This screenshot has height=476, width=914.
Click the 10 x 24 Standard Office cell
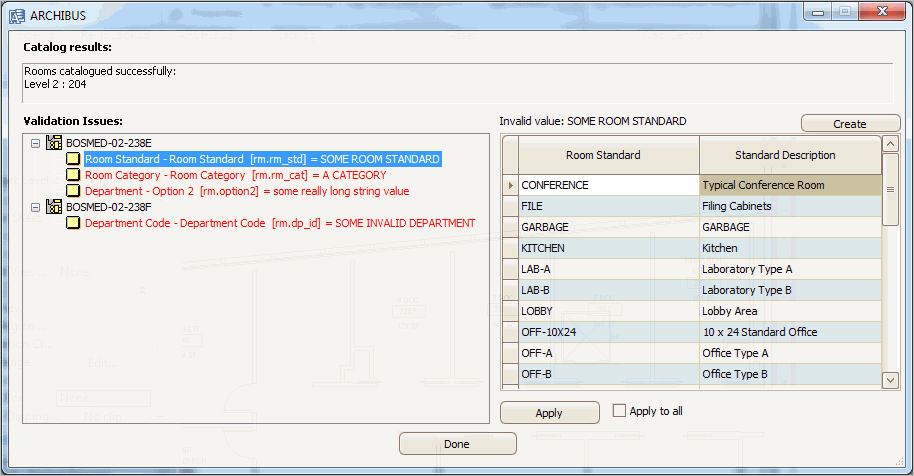(790, 332)
